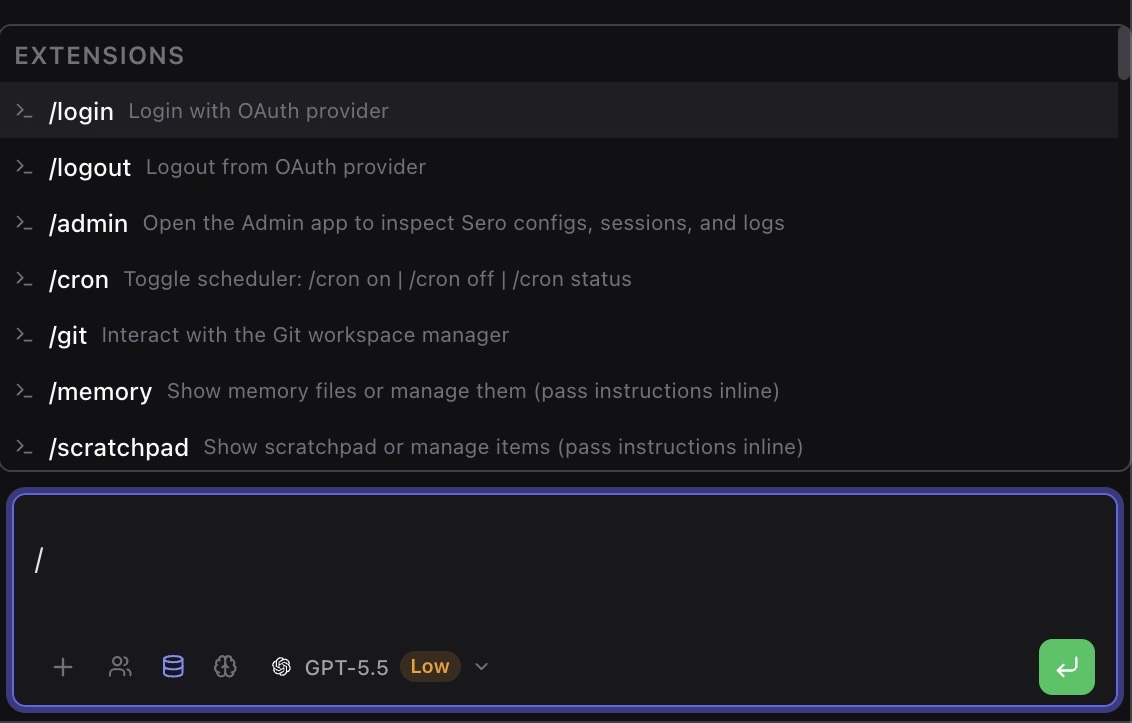Select the brain icon in the composer
This screenshot has height=723, width=1132.
[x=225, y=666]
